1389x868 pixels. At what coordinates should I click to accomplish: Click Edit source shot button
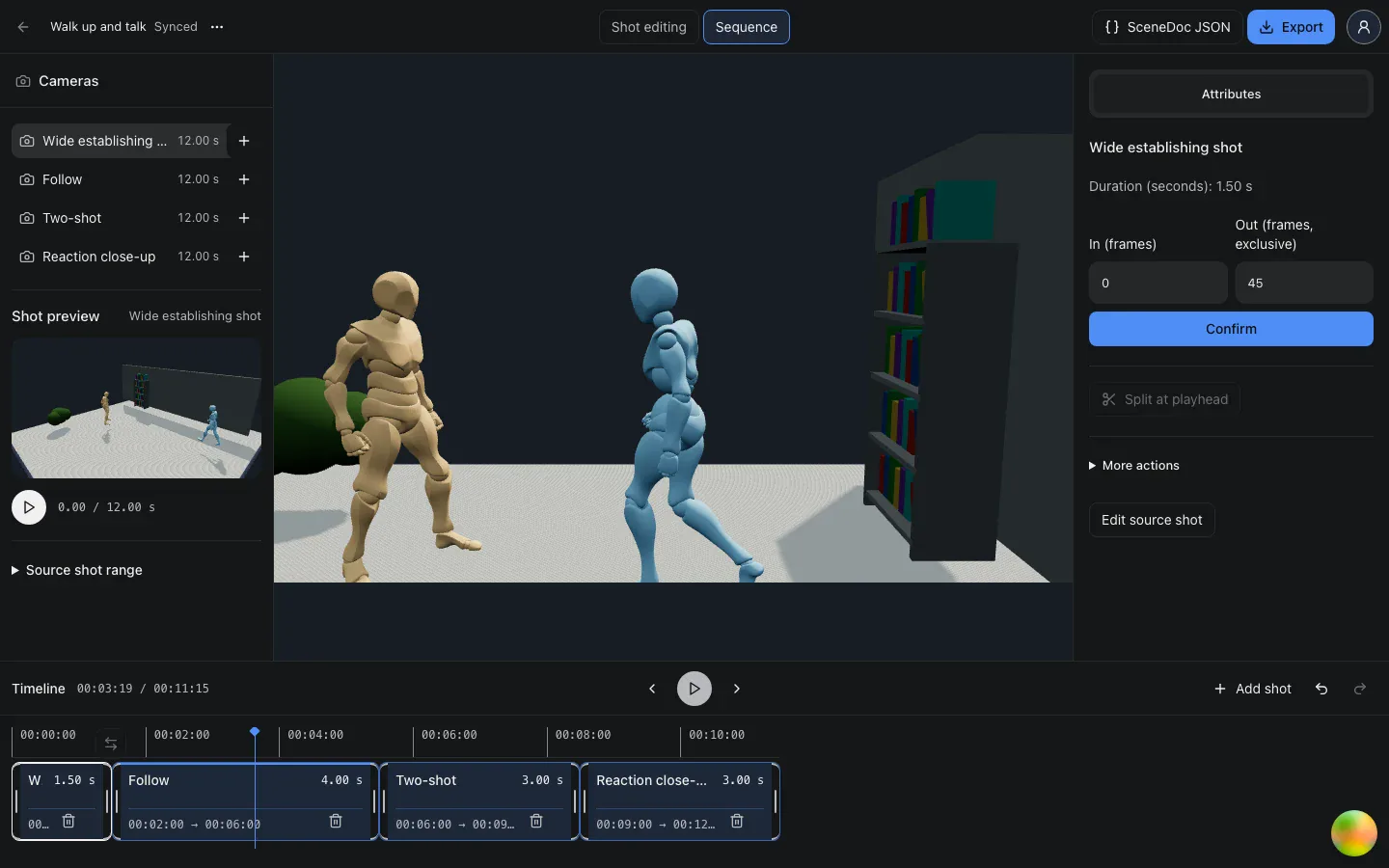click(x=1152, y=520)
